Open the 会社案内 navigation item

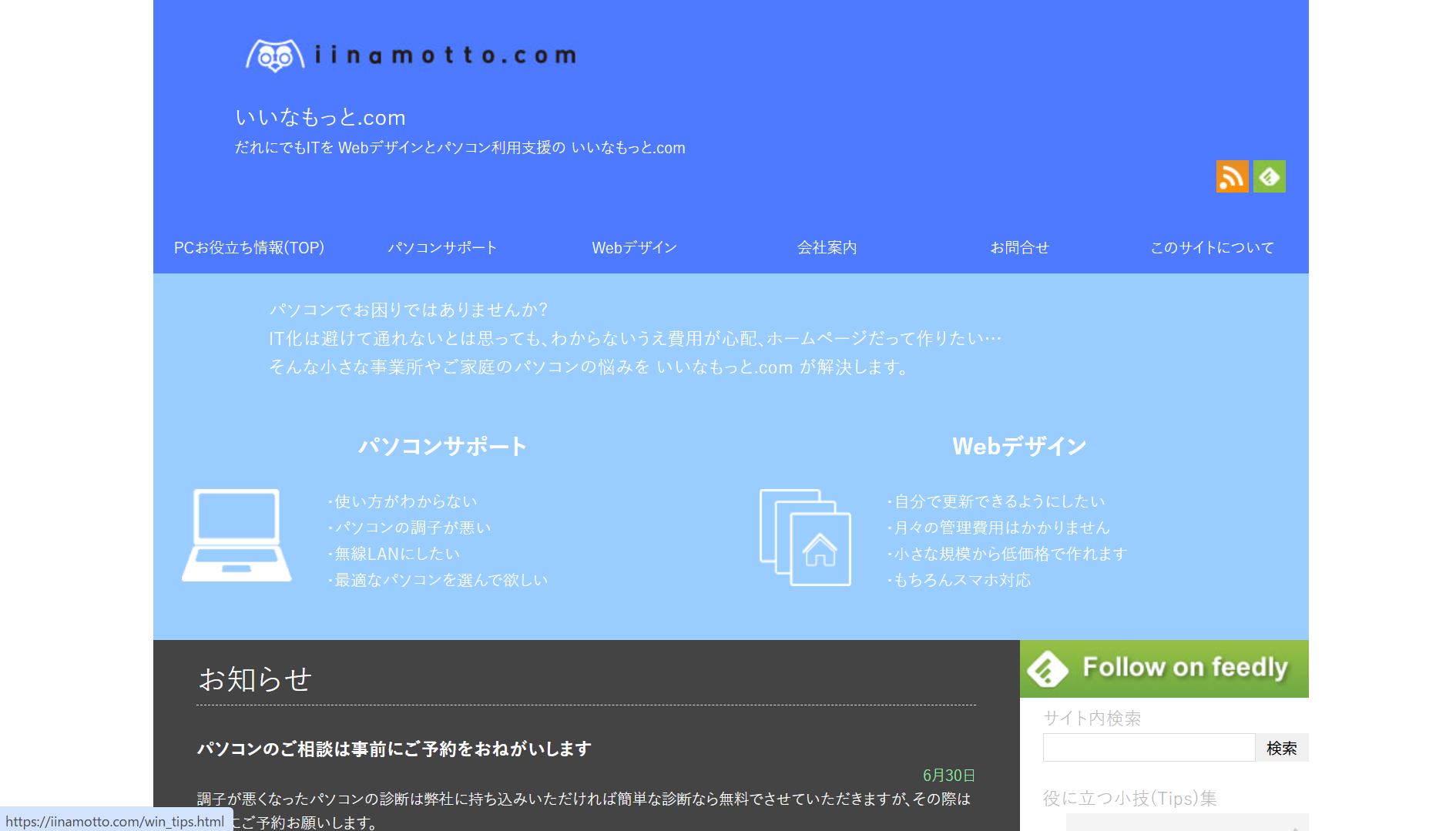tap(827, 247)
